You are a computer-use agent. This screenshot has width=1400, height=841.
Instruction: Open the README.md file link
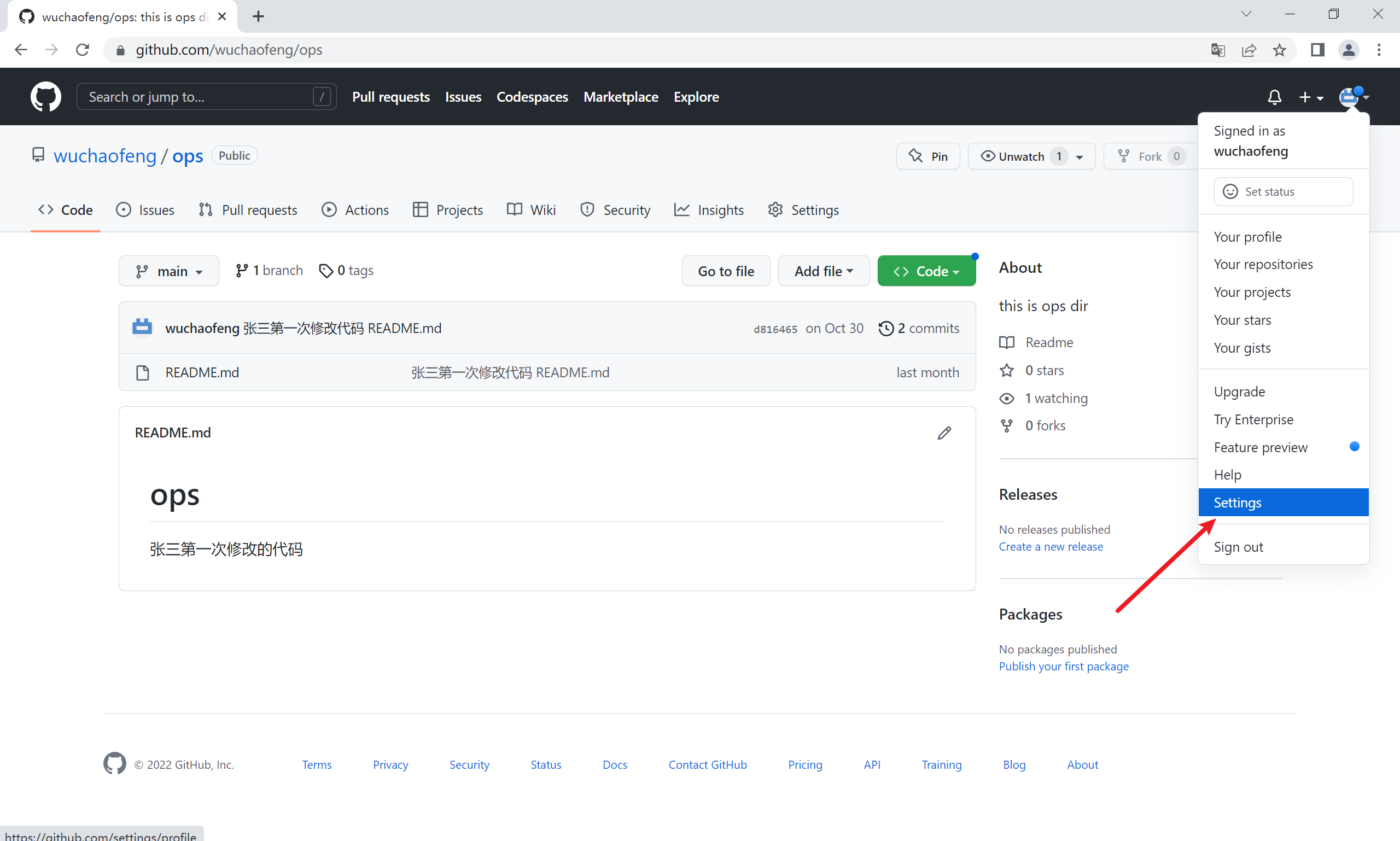[202, 373]
